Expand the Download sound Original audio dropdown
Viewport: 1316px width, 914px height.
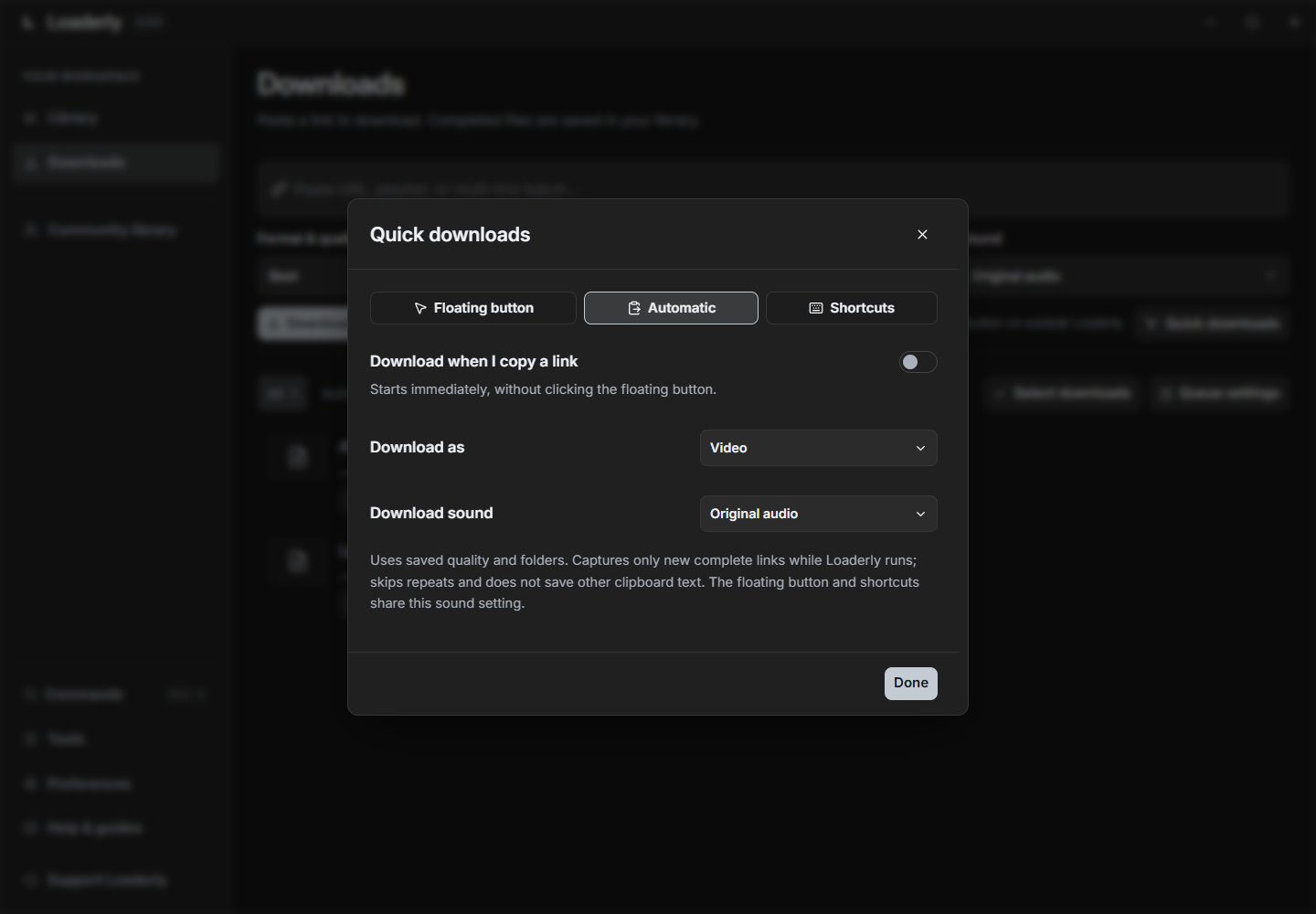point(819,514)
